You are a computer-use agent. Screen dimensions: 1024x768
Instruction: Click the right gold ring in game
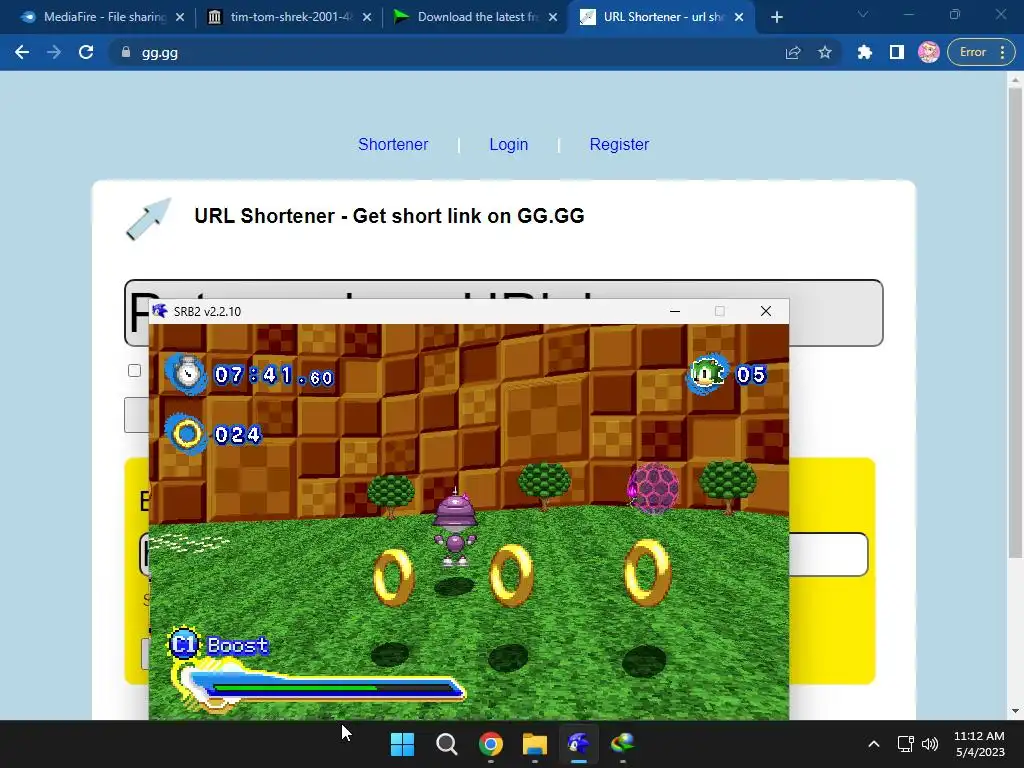pyautogui.click(x=647, y=573)
